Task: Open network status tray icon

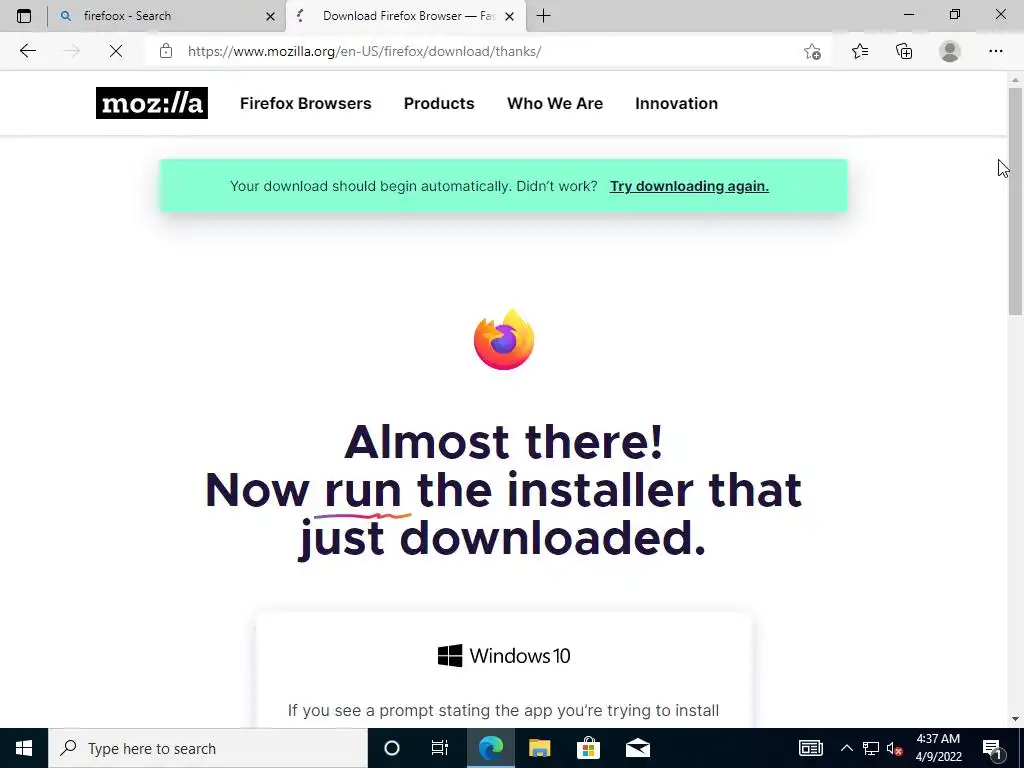Action: (x=871, y=748)
